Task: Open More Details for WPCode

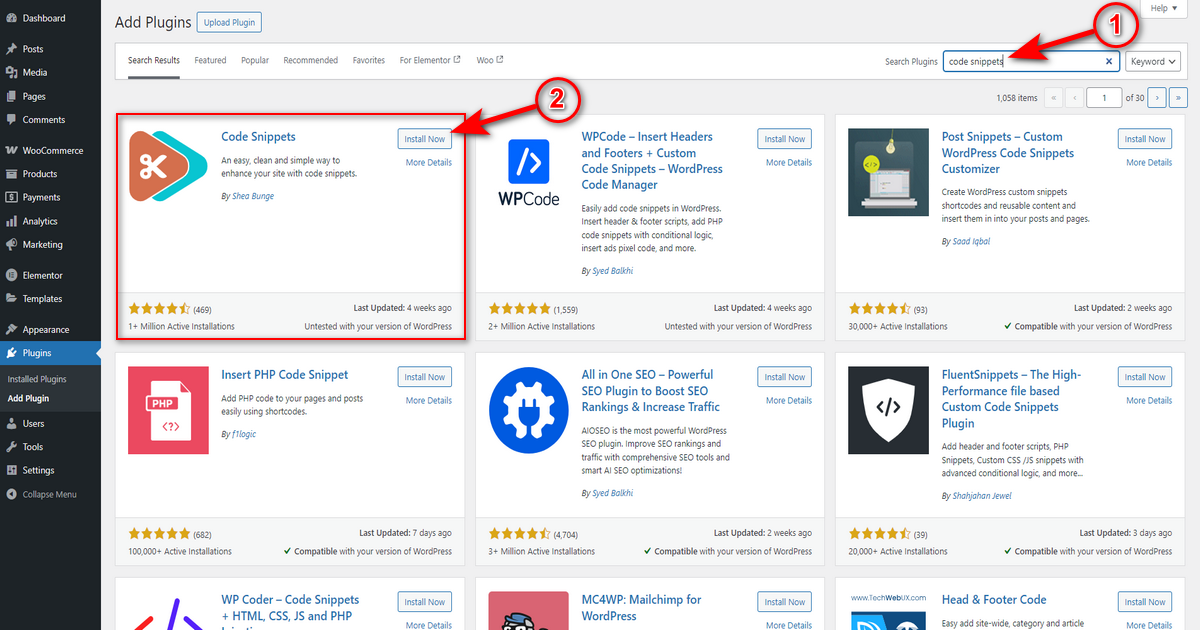Action: pyautogui.click(x=789, y=162)
